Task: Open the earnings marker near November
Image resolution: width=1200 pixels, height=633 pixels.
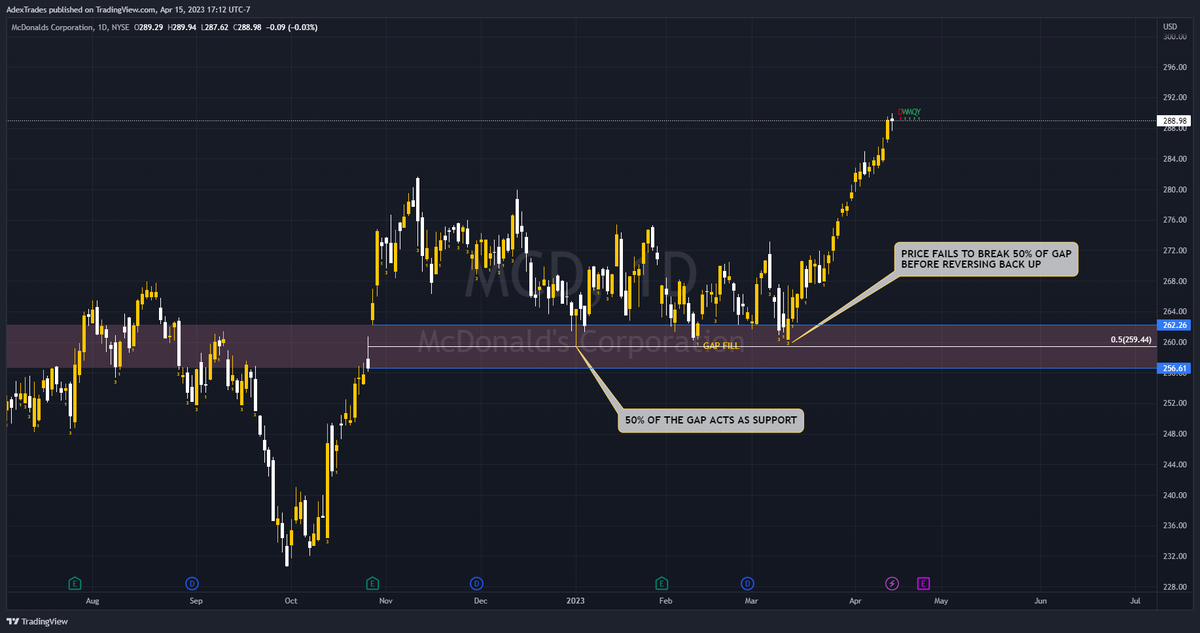Action: 372,583
